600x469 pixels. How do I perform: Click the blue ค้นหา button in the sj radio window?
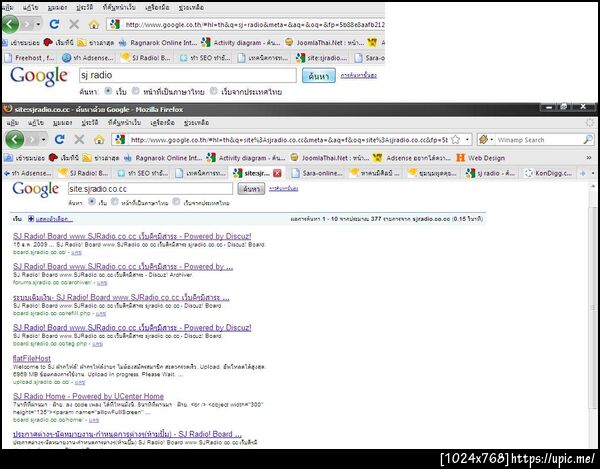point(319,76)
